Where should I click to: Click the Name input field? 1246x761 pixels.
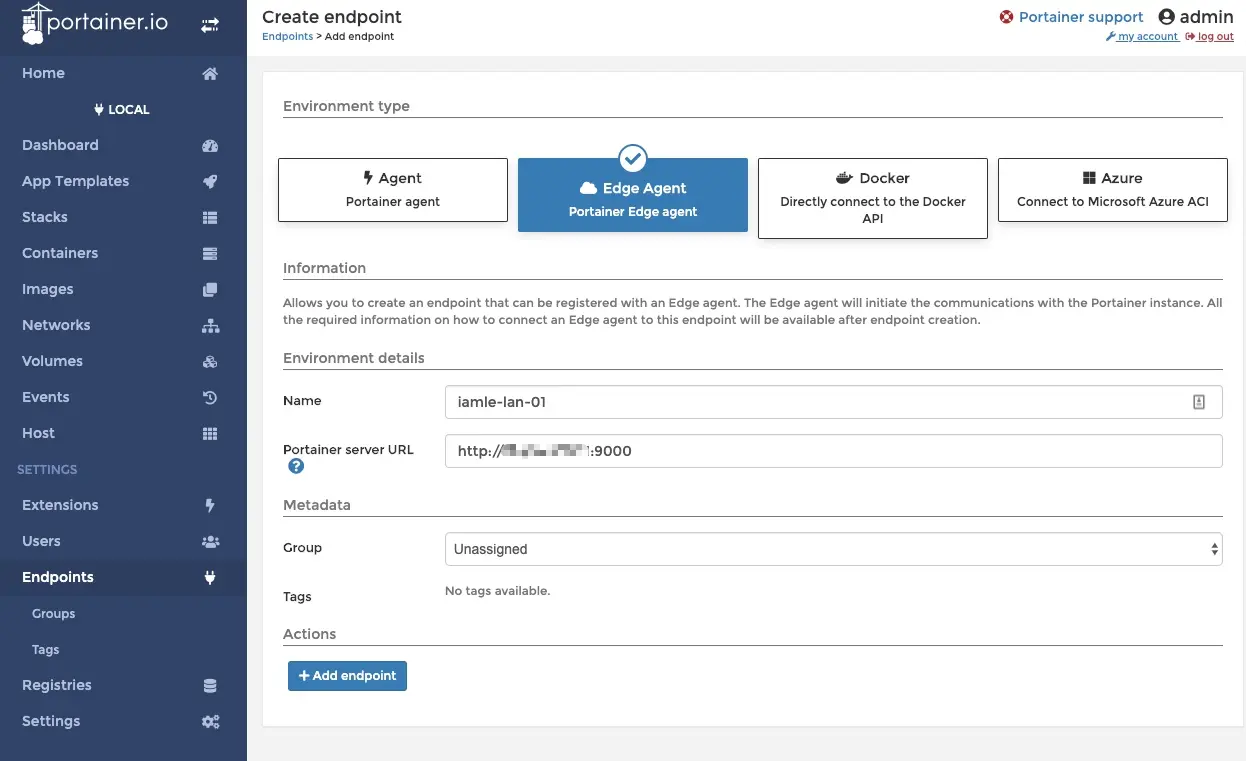coord(834,402)
